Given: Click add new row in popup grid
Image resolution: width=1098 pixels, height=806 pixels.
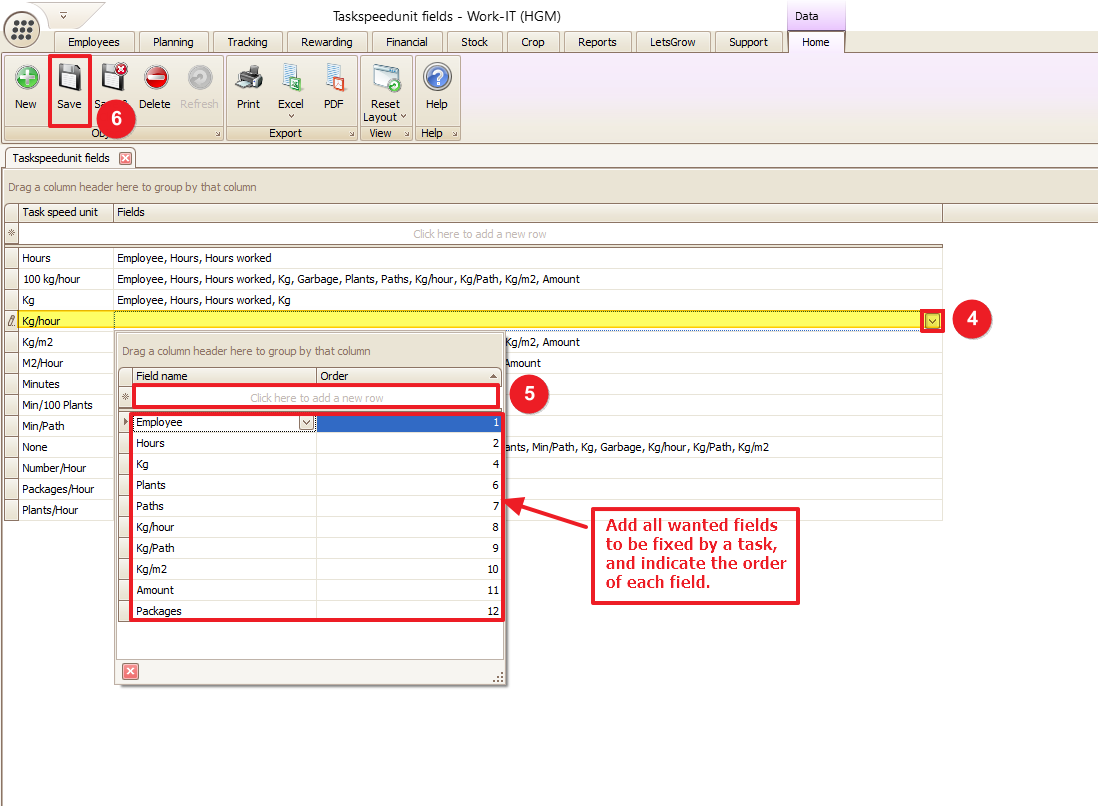Looking at the screenshot, I should [316, 398].
